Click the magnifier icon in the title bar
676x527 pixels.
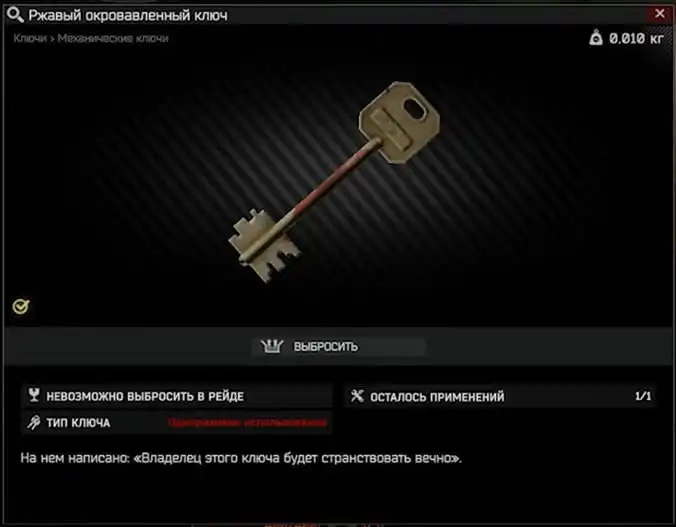point(15,15)
